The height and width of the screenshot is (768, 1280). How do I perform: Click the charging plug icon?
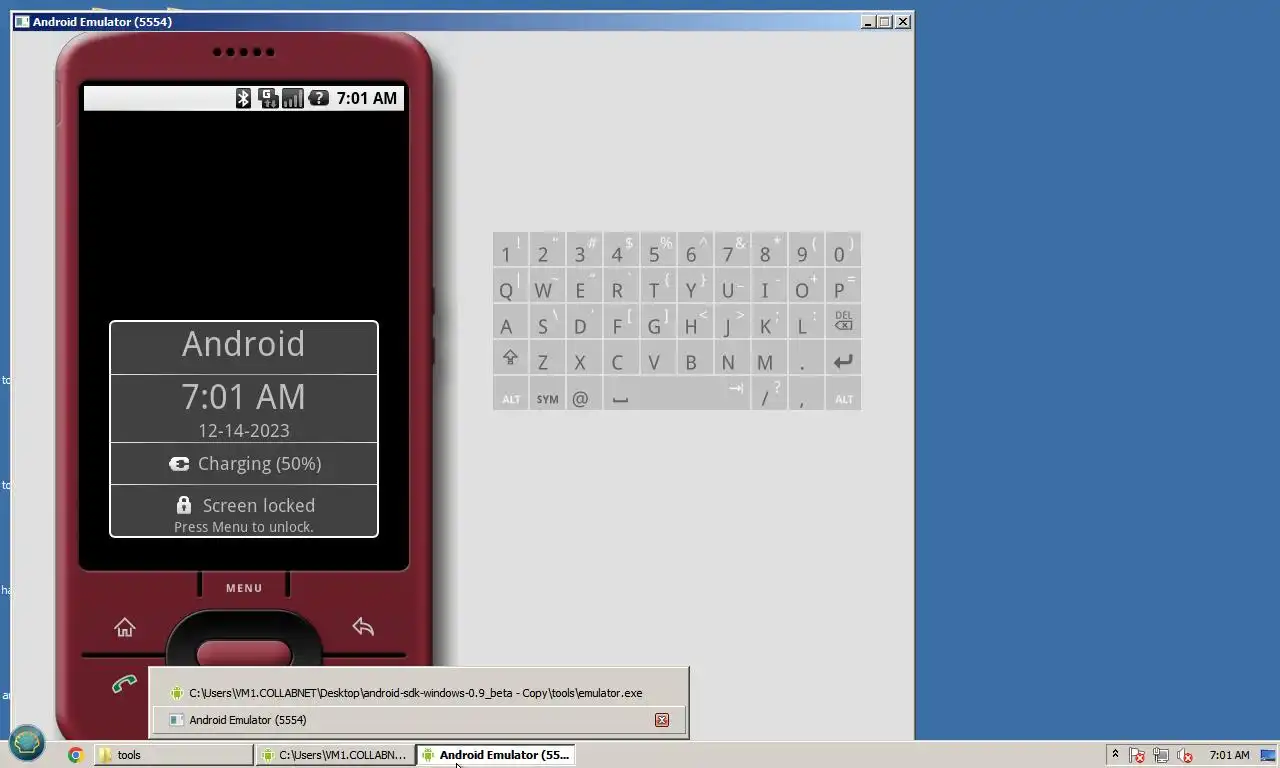pos(179,464)
